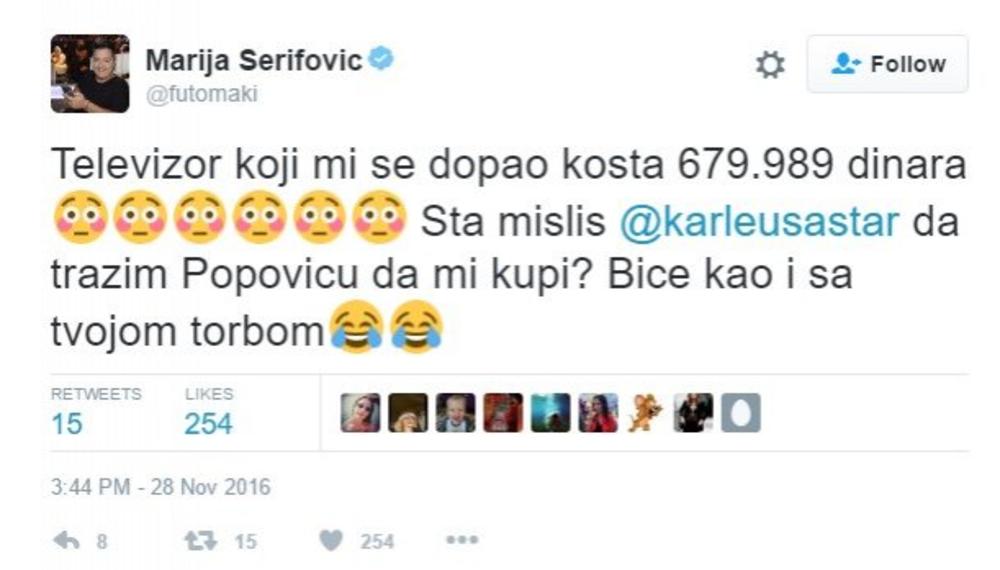Open the liker avatar showing a baby
The height and width of the screenshot is (570, 1000).
click(455, 413)
